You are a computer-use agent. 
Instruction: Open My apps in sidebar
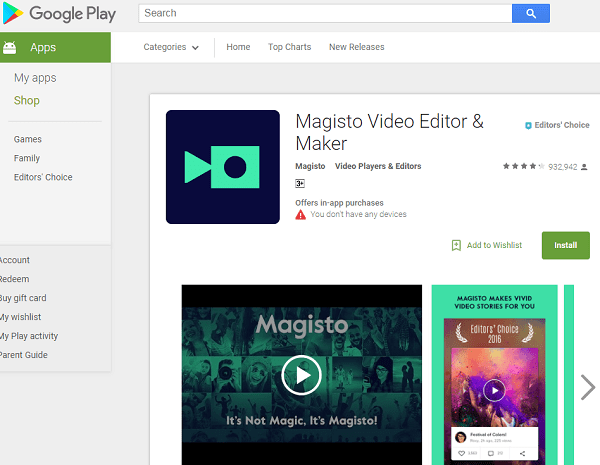click(35, 78)
